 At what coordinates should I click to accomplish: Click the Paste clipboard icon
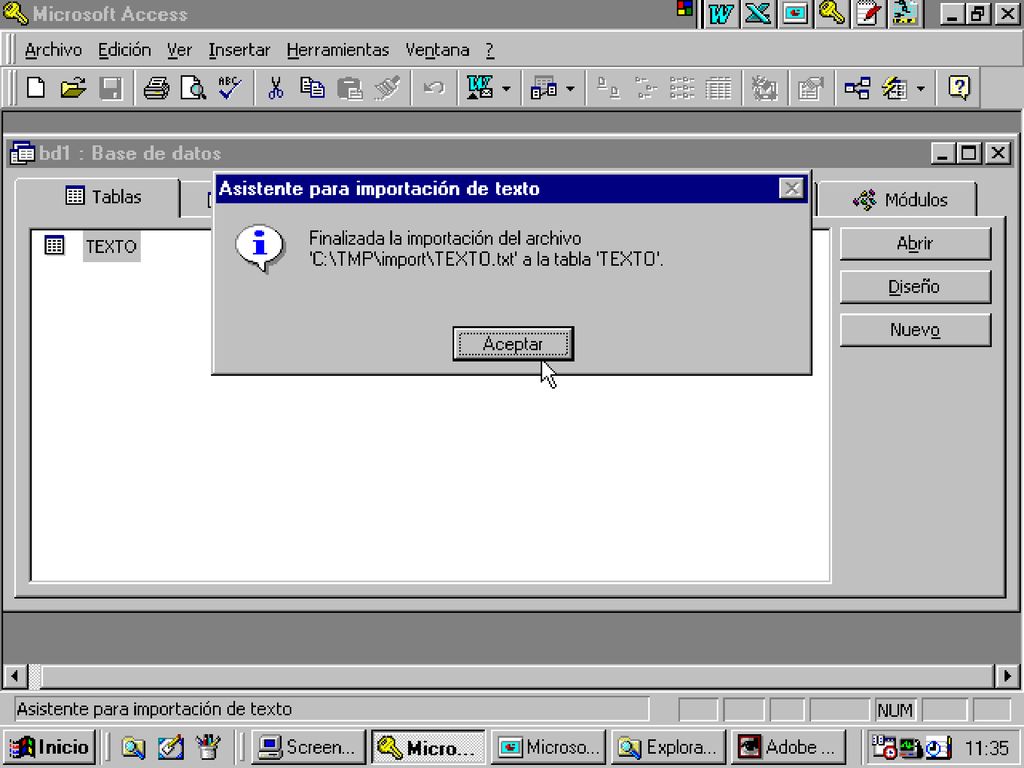pyautogui.click(x=349, y=88)
